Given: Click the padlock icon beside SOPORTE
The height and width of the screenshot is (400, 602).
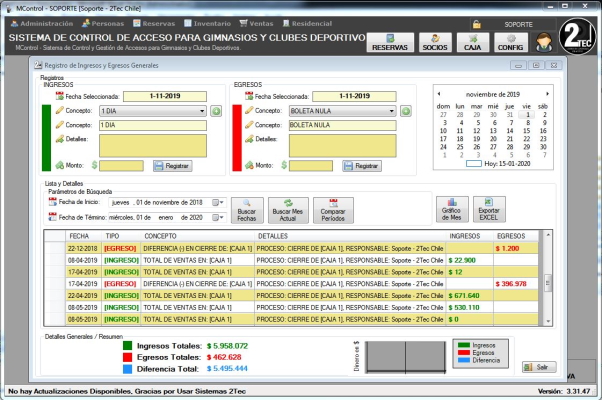Looking at the screenshot, I should [x=476, y=24].
